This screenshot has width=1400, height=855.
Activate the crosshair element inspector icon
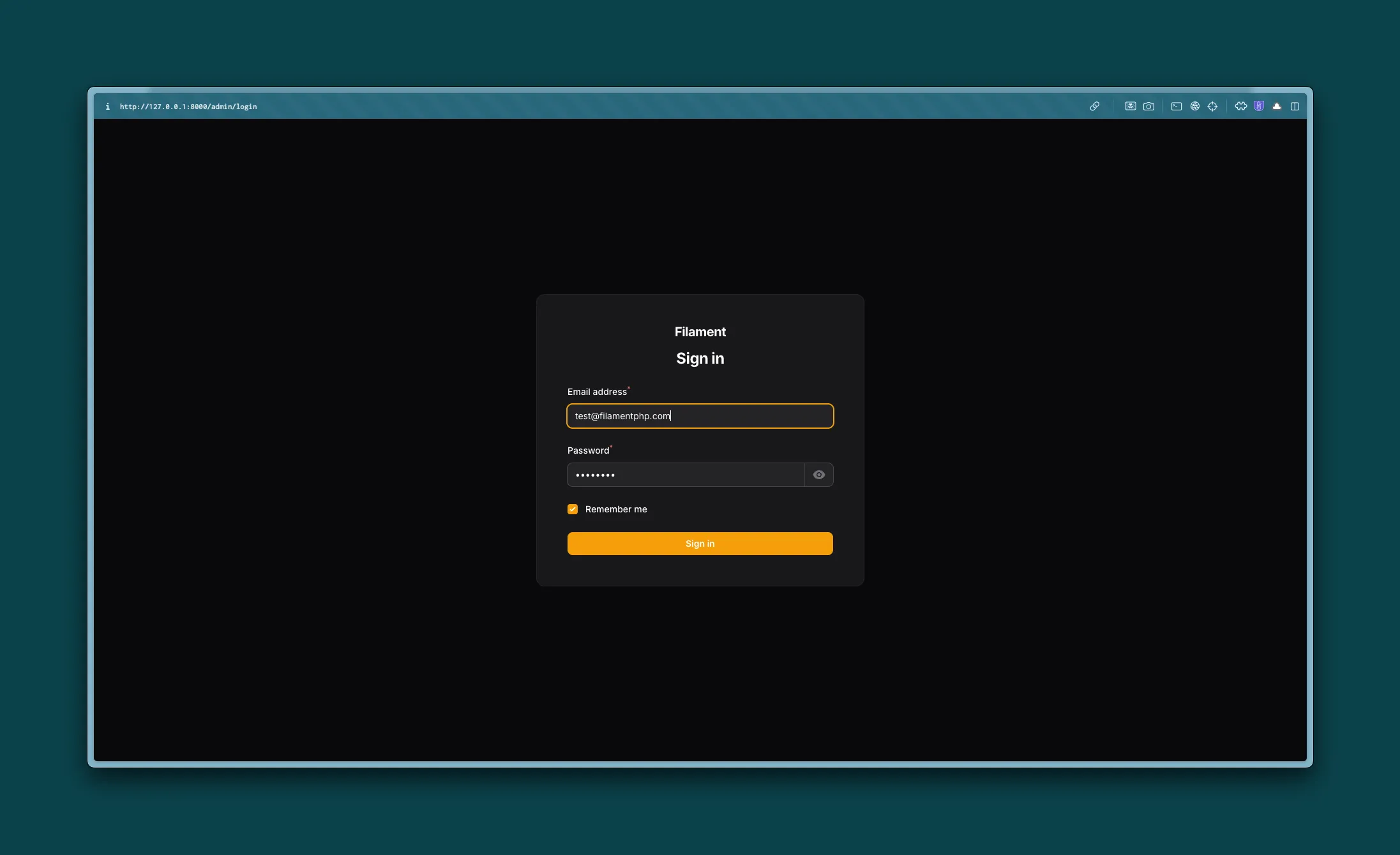tap(1213, 107)
